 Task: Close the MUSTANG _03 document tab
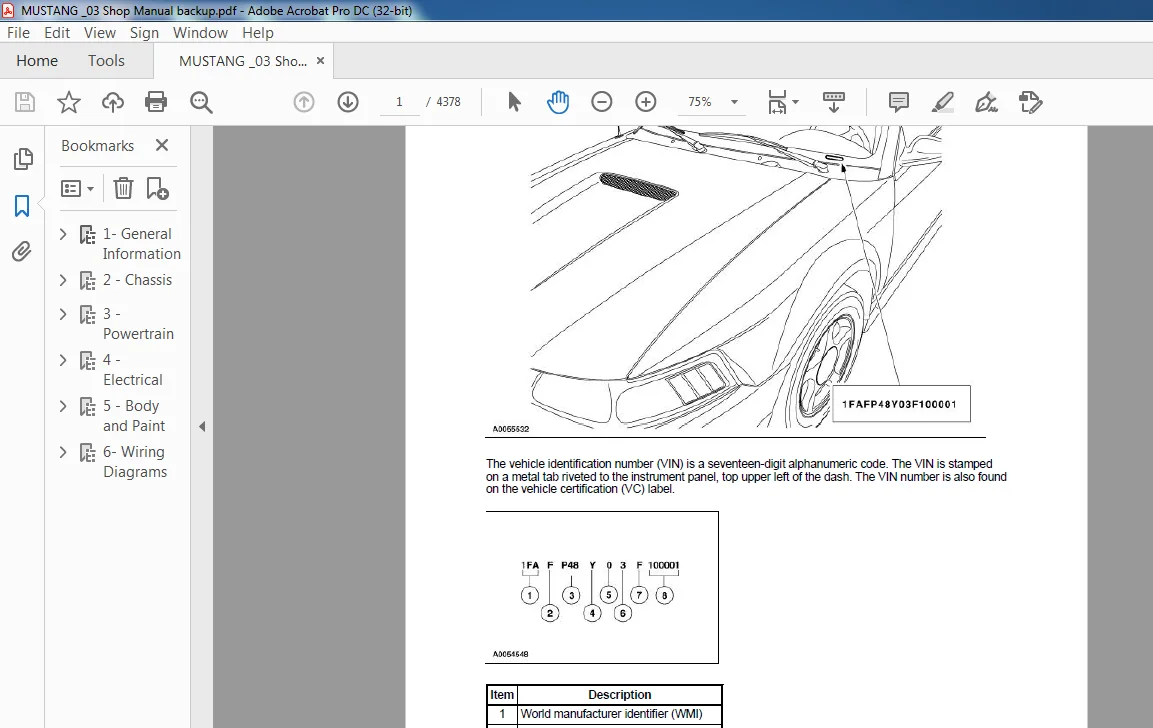coord(320,61)
